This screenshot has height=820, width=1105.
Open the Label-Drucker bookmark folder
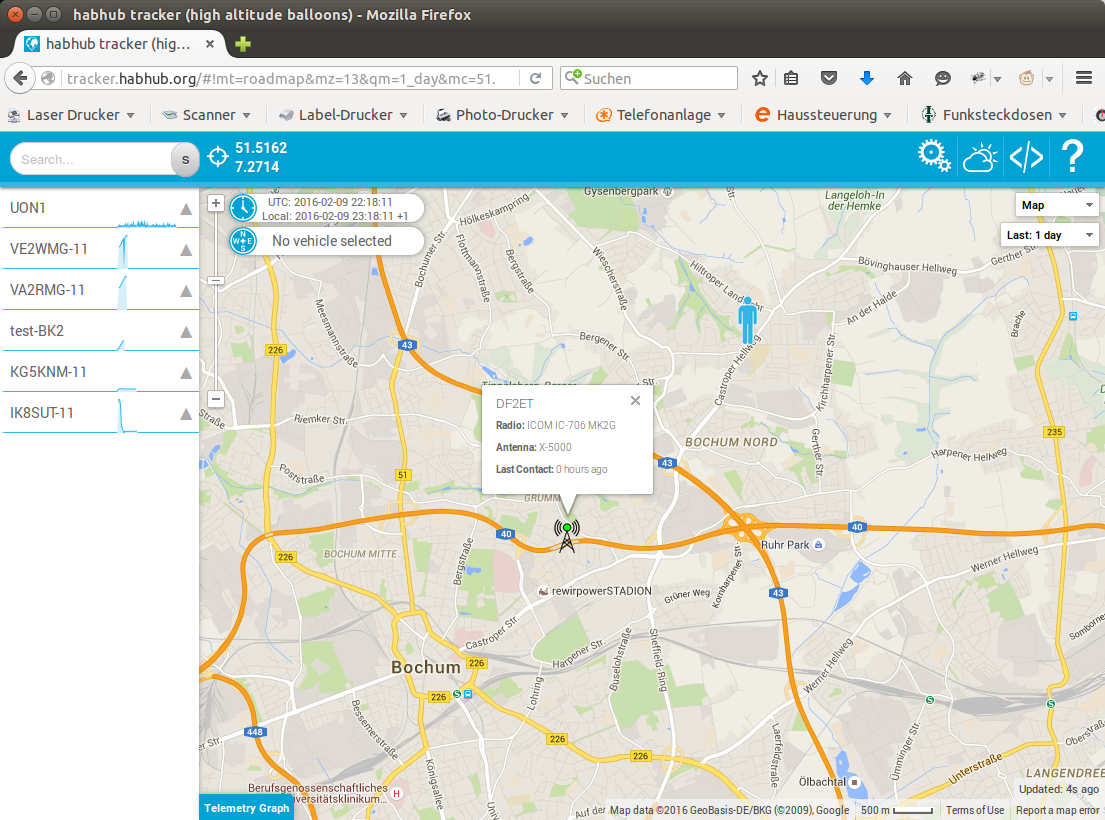tap(342, 115)
